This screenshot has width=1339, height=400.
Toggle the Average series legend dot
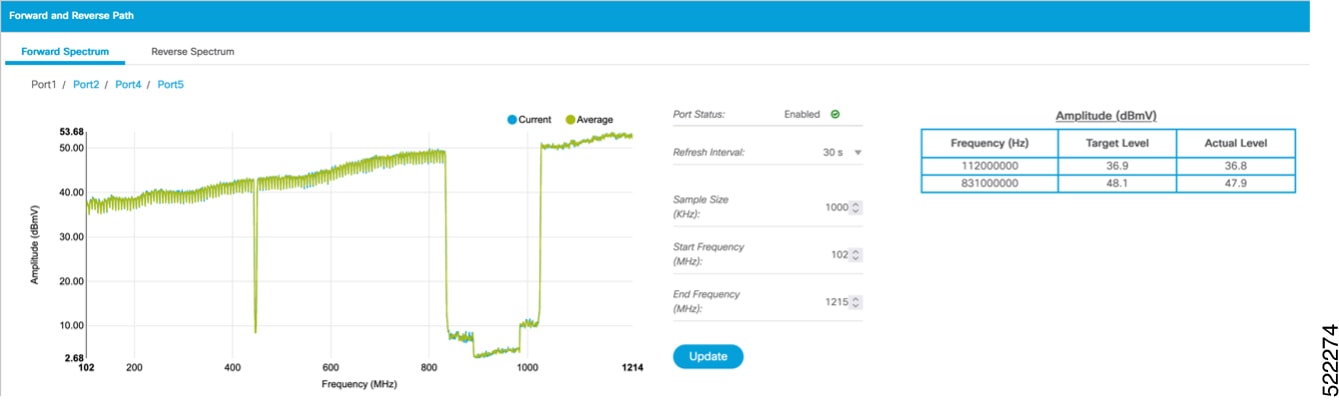pyautogui.click(x=571, y=120)
